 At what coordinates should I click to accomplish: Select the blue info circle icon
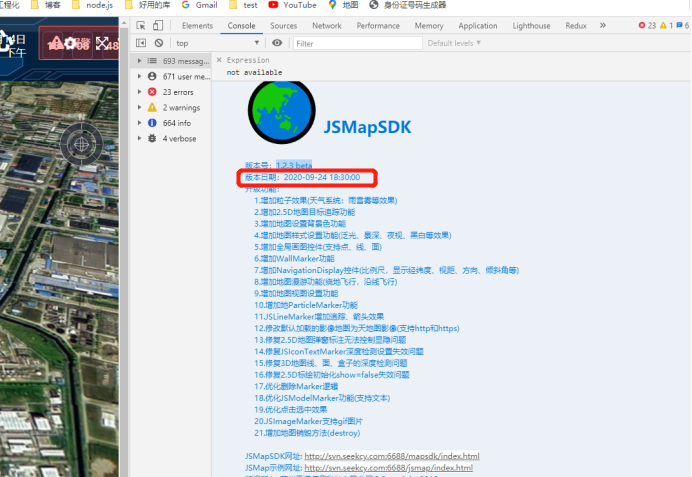(152, 123)
